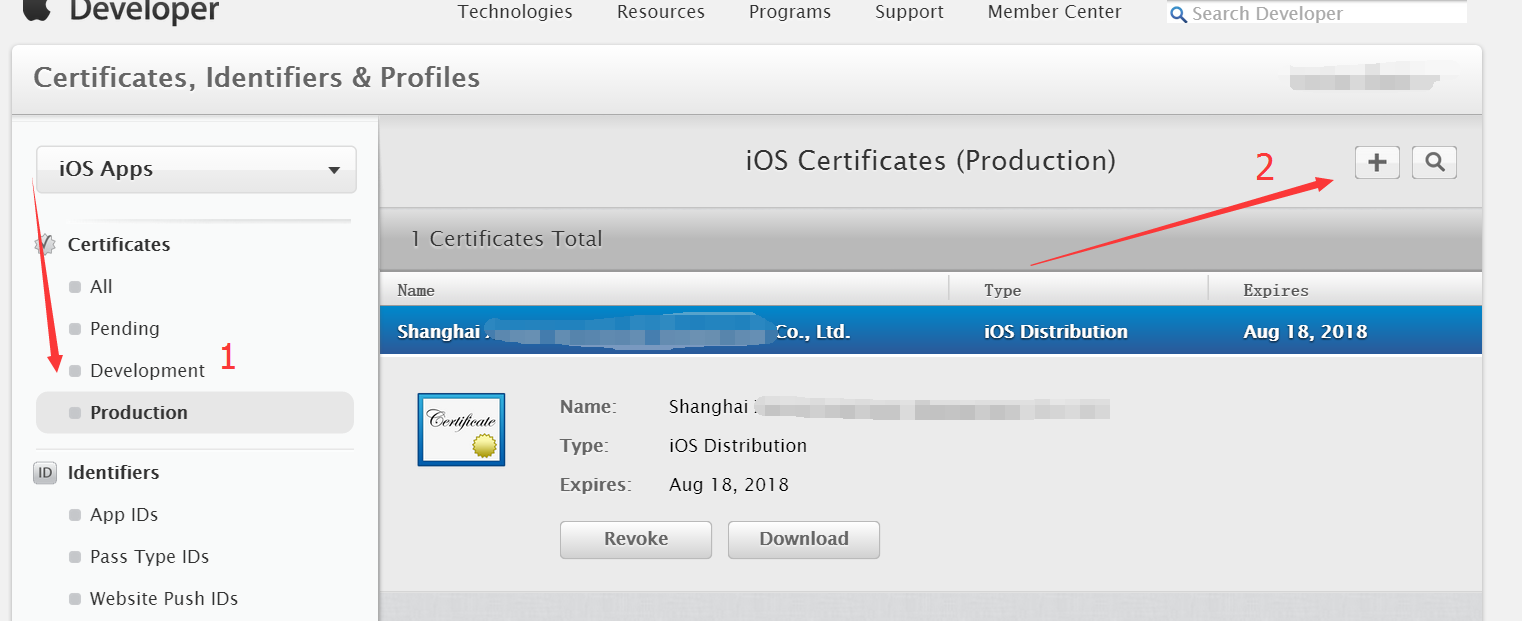
Task: Open Website Push IDs in sidebar
Action: 164,598
